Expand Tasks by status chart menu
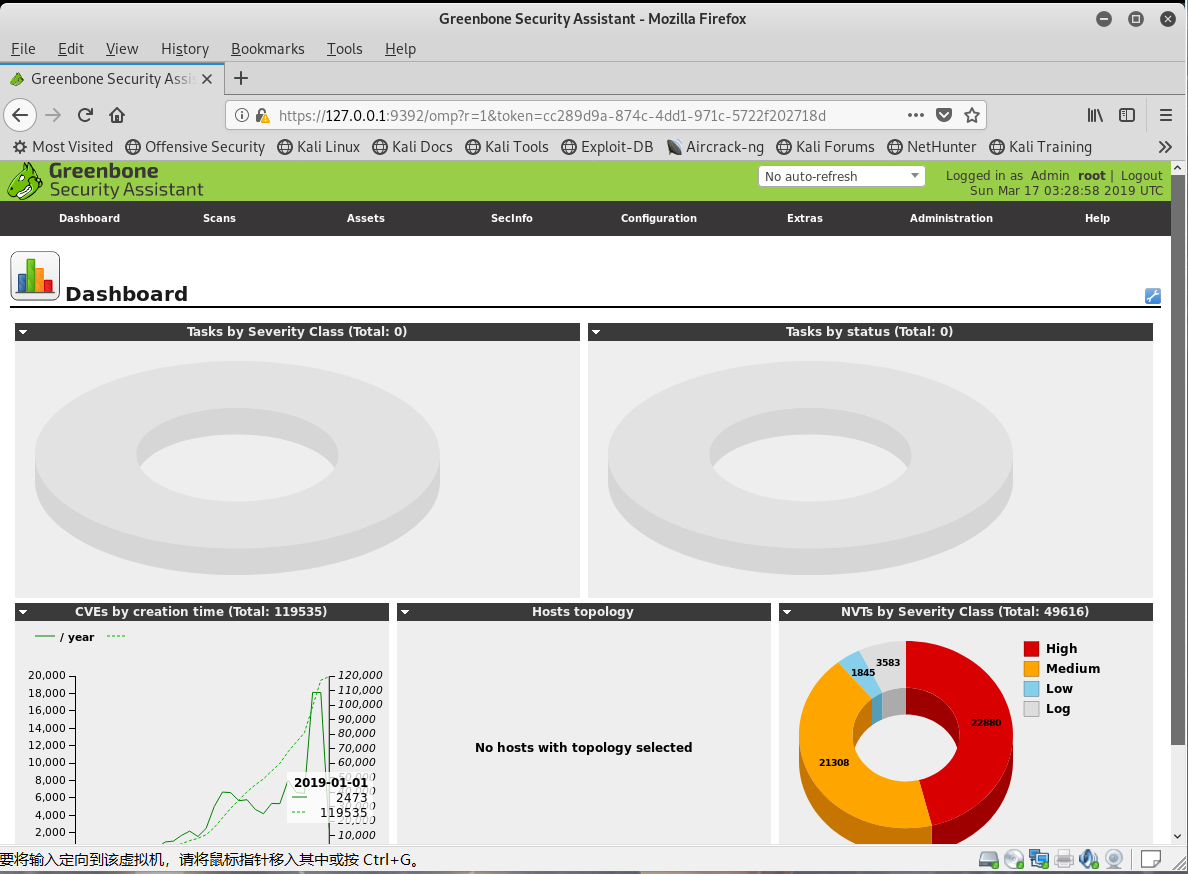 click(596, 332)
